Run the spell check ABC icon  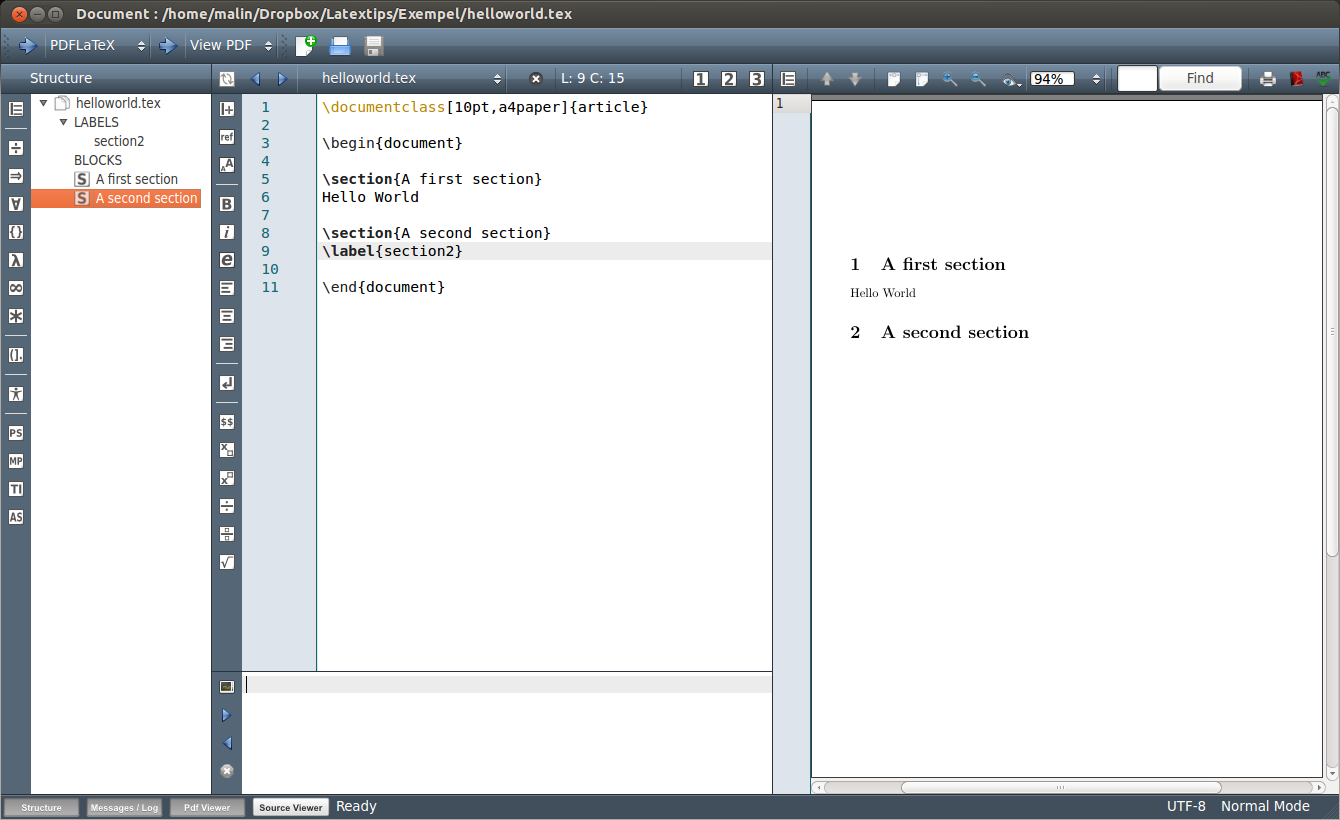[1324, 78]
